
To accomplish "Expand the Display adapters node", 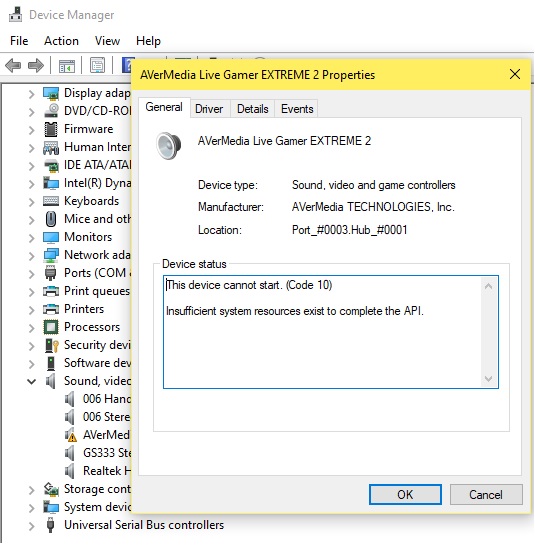I will (32, 94).
